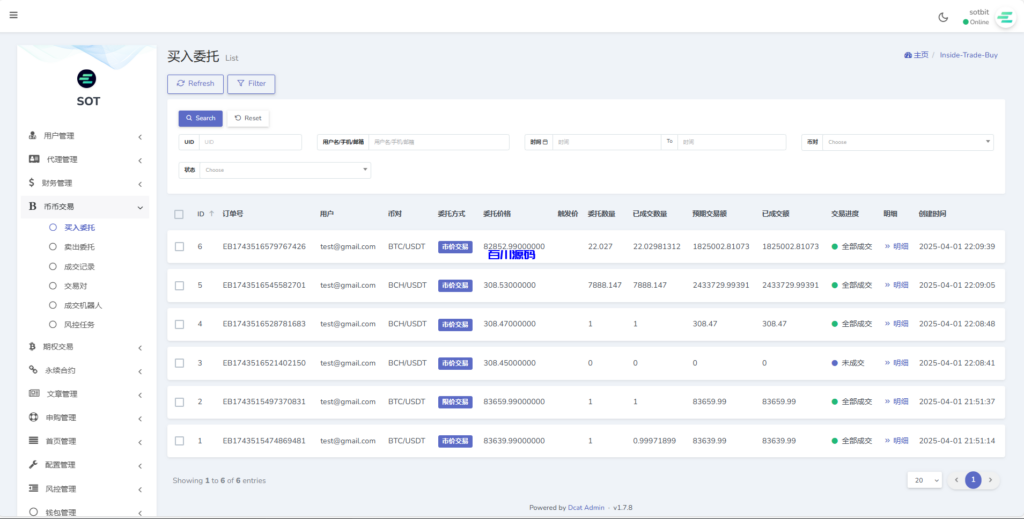Click the 文章管理 newspaper icon
The image size is (1024, 519).
coord(34,394)
